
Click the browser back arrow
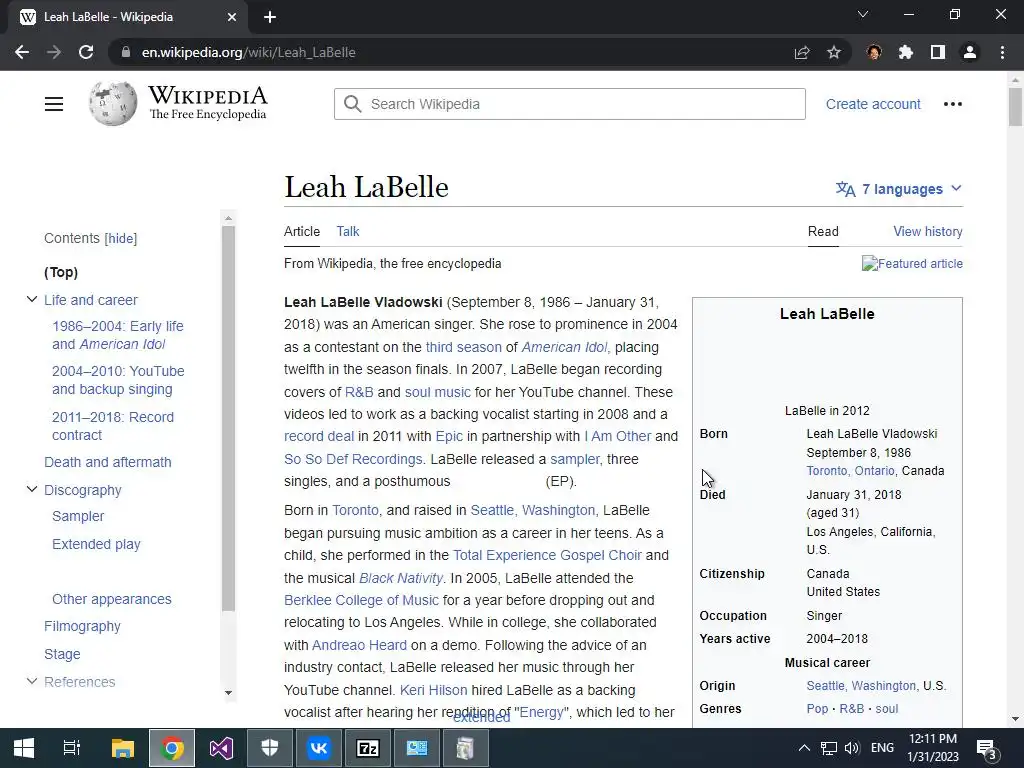coord(22,52)
